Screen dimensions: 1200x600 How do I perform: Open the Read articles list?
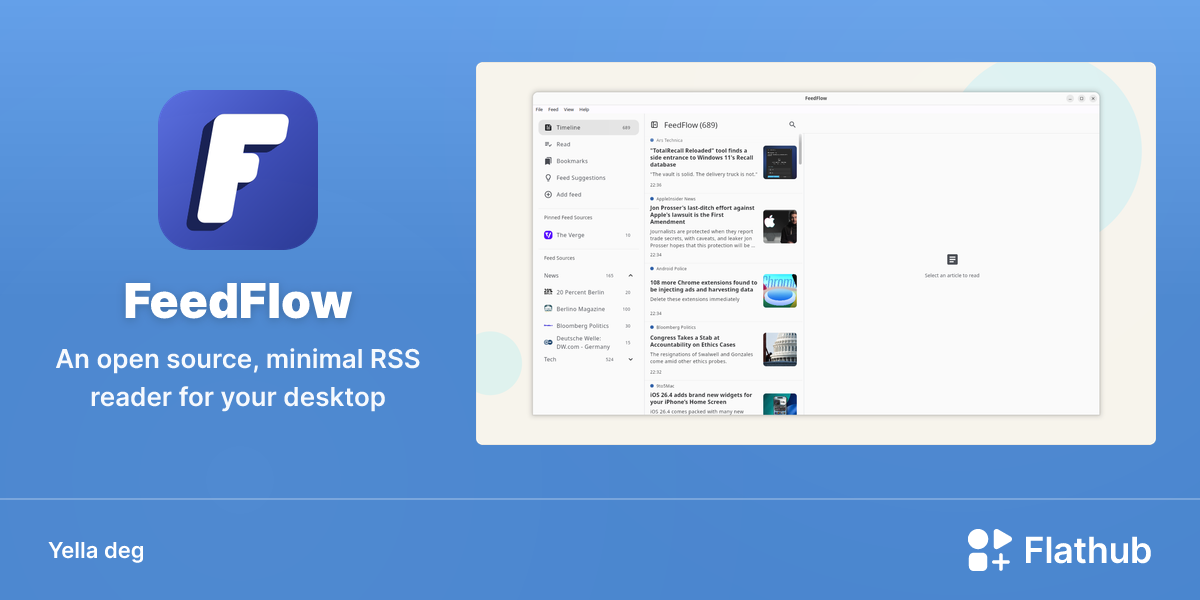pyautogui.click(x=588, y=144)
